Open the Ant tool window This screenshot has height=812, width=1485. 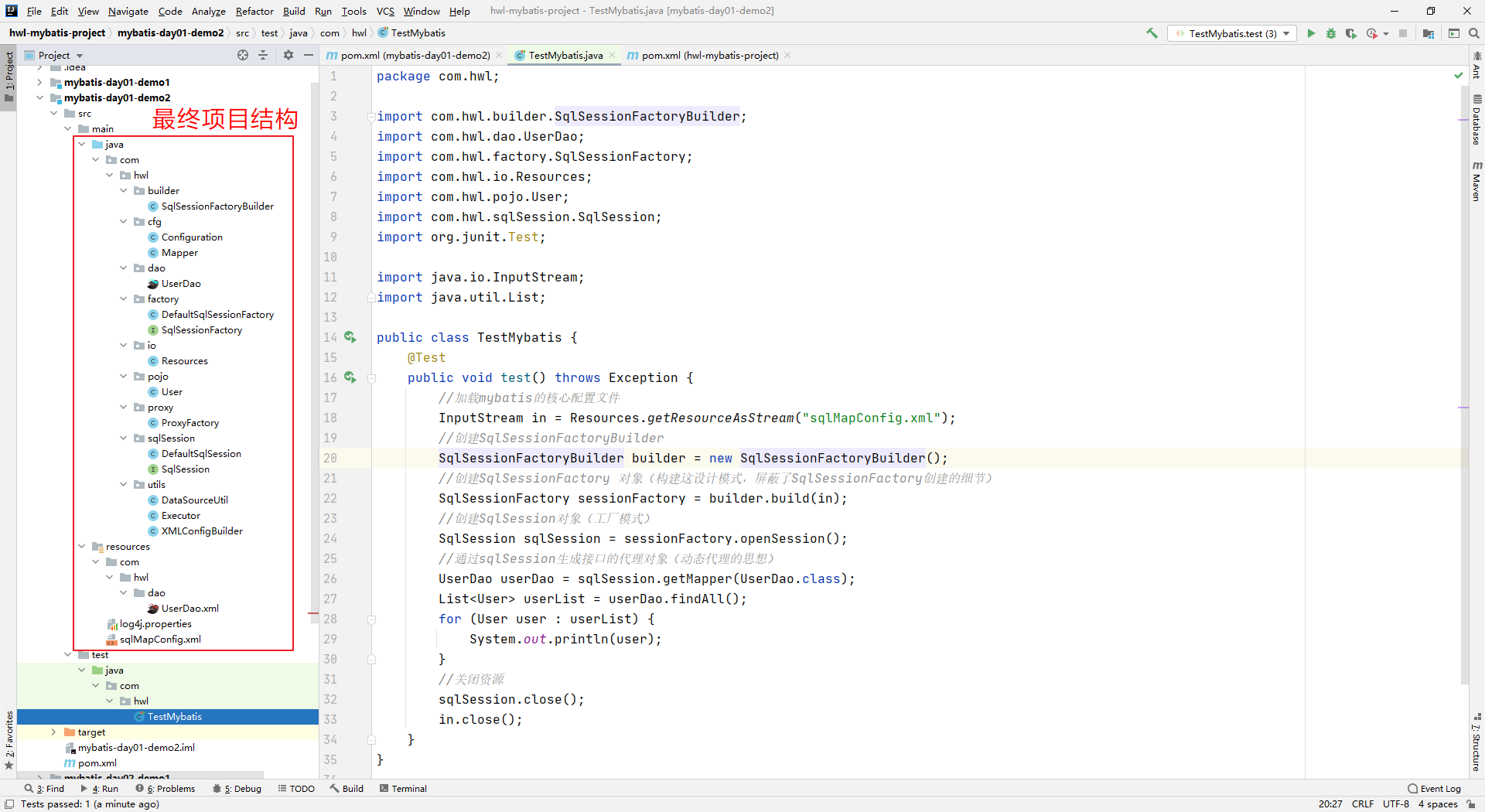[x=1476, y=65]
